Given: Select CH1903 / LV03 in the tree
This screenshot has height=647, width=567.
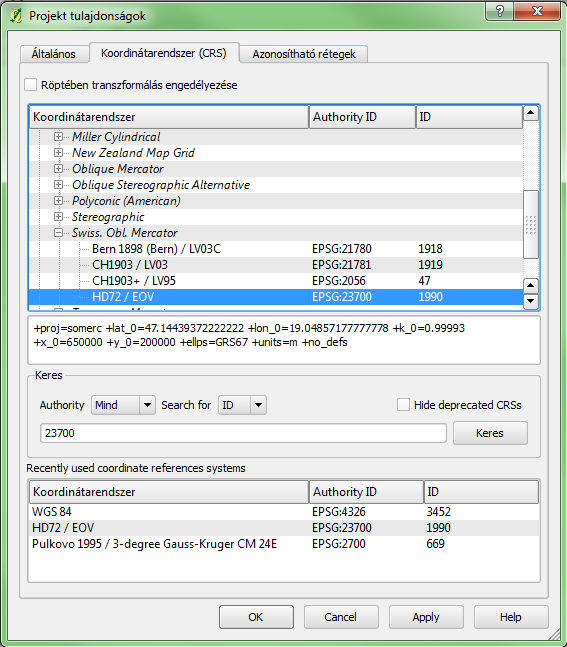Looking at the screenshot, I should click(130, 265).
